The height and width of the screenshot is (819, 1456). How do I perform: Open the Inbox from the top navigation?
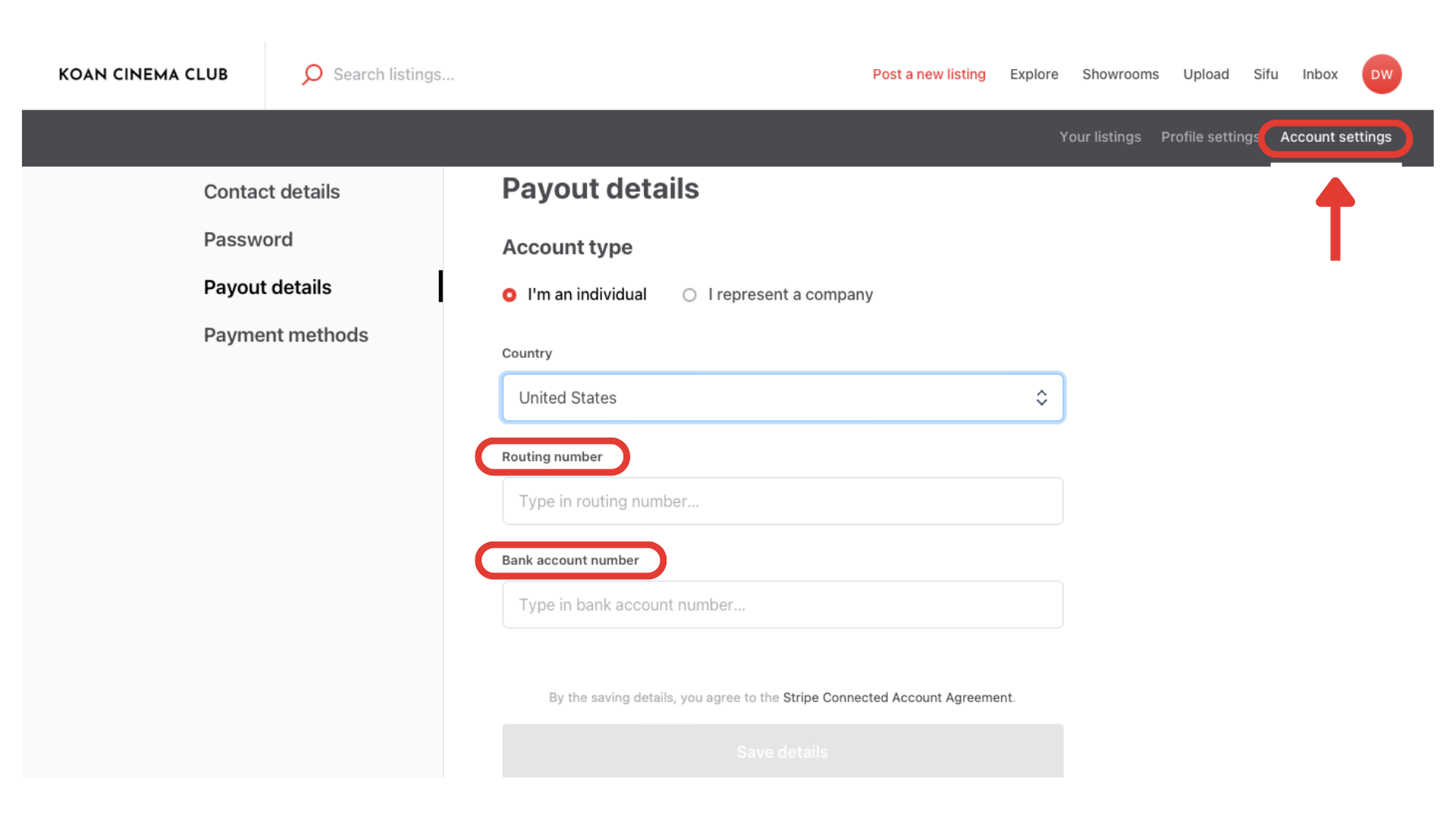pyautogui.click(x=1319, y=74)
